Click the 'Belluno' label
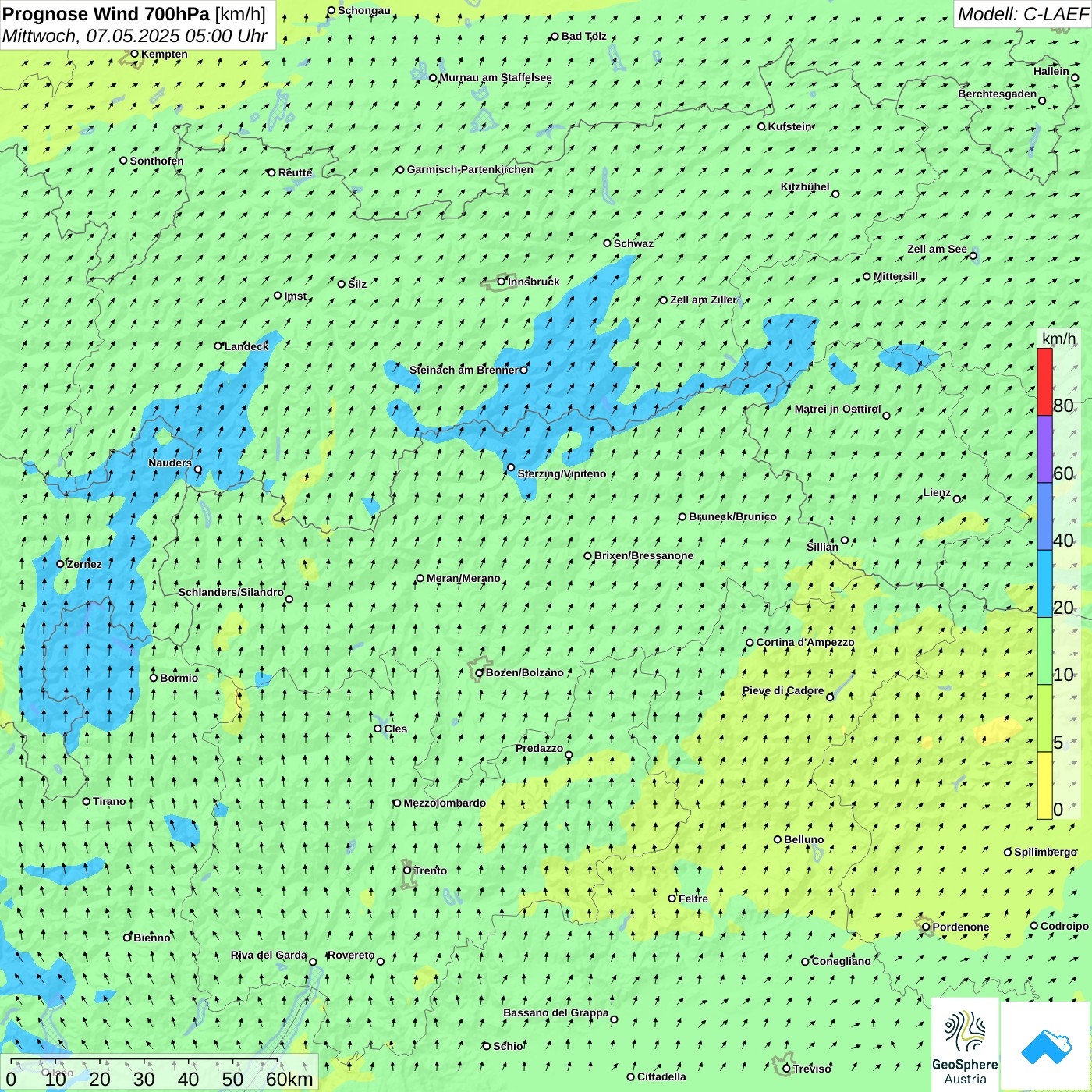The height and width of the screenshot is (1092, 1092). [x=803, y=839]
